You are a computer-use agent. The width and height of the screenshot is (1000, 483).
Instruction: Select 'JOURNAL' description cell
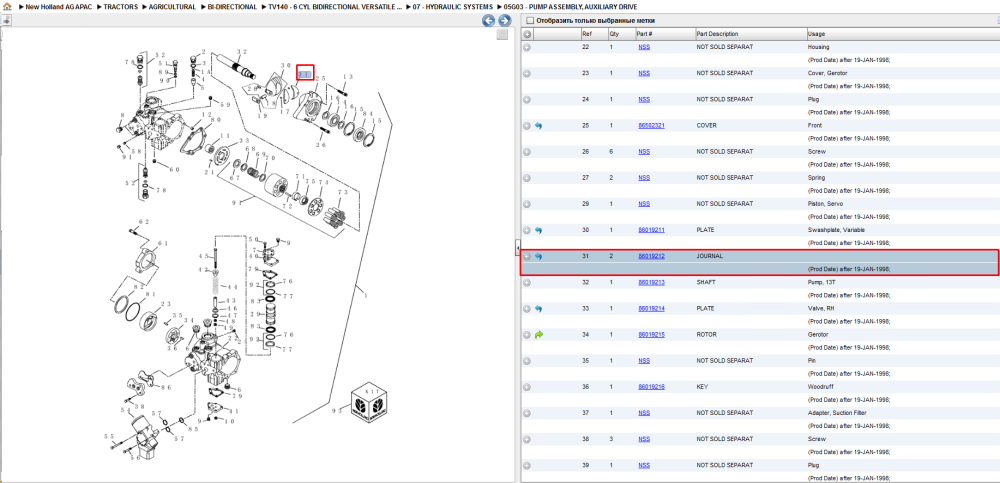pos(709,256)
